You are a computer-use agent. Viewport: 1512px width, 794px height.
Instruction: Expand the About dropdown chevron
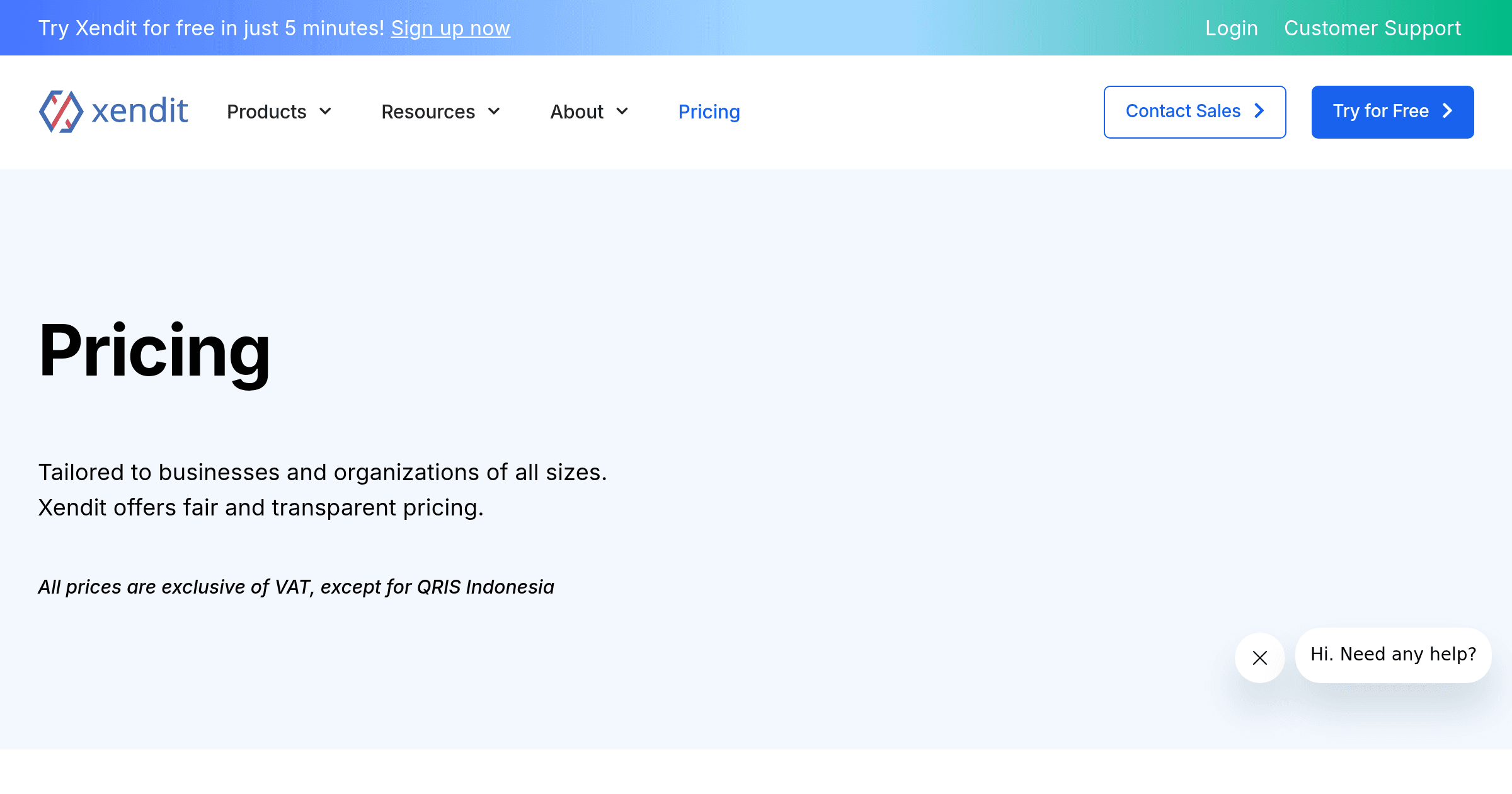[622, 112]
